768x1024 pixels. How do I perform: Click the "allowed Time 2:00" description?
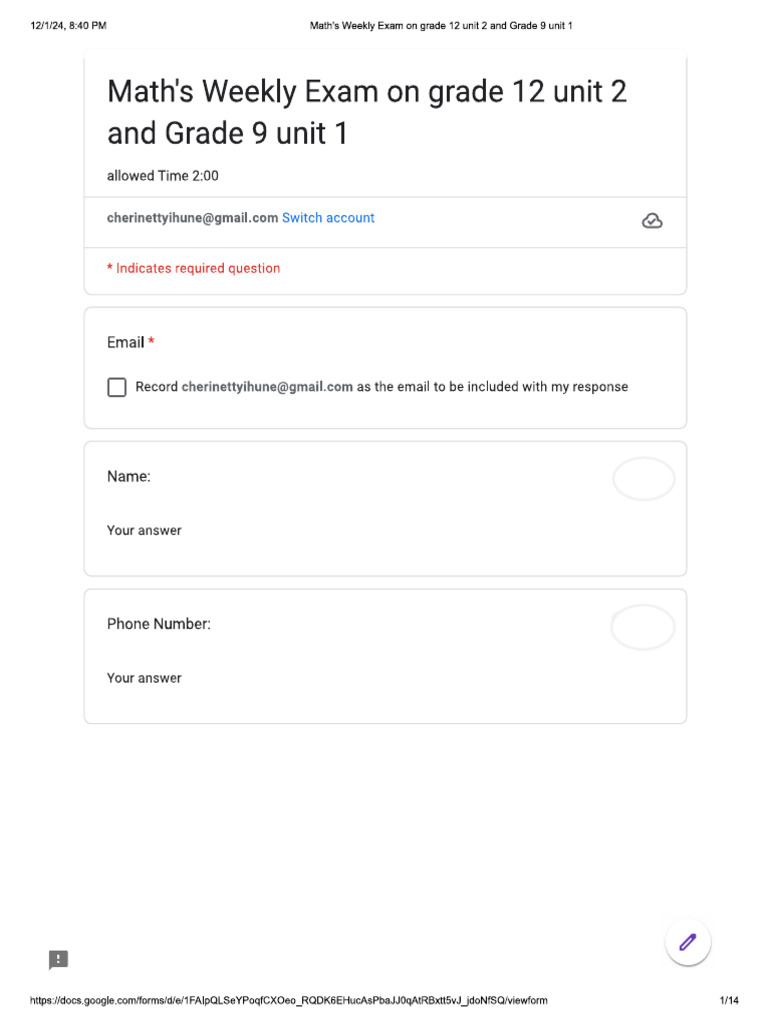[x=163, y=176]
